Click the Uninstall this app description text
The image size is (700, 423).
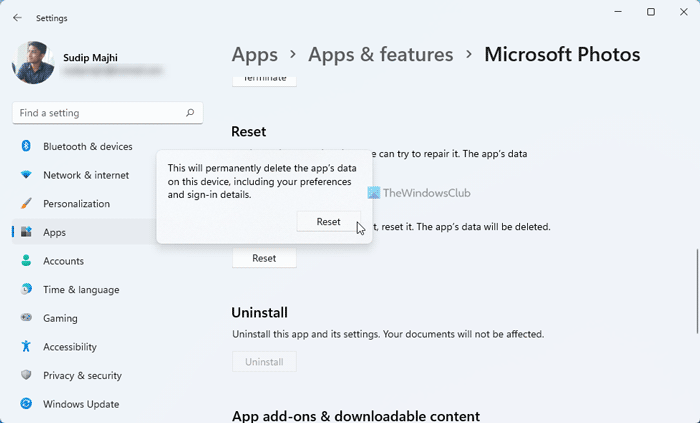pyautogui.click(x=388, y=334)
